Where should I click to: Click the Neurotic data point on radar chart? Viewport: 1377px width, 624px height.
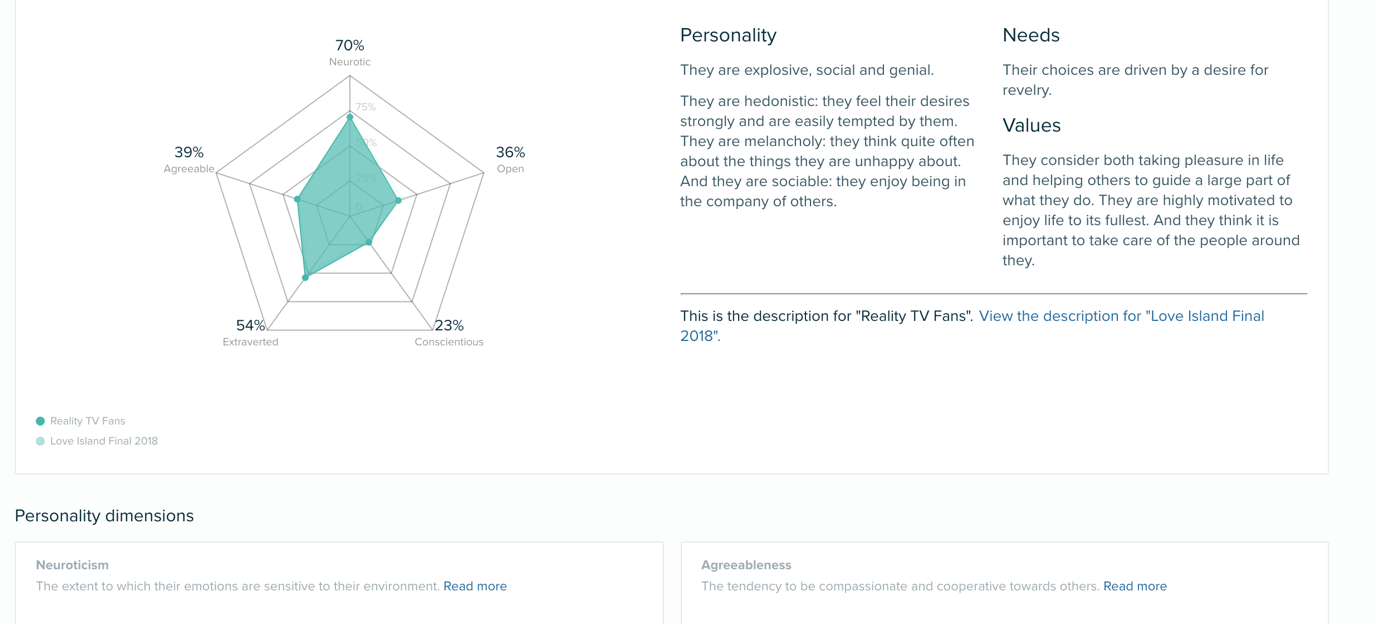(350, 117)
